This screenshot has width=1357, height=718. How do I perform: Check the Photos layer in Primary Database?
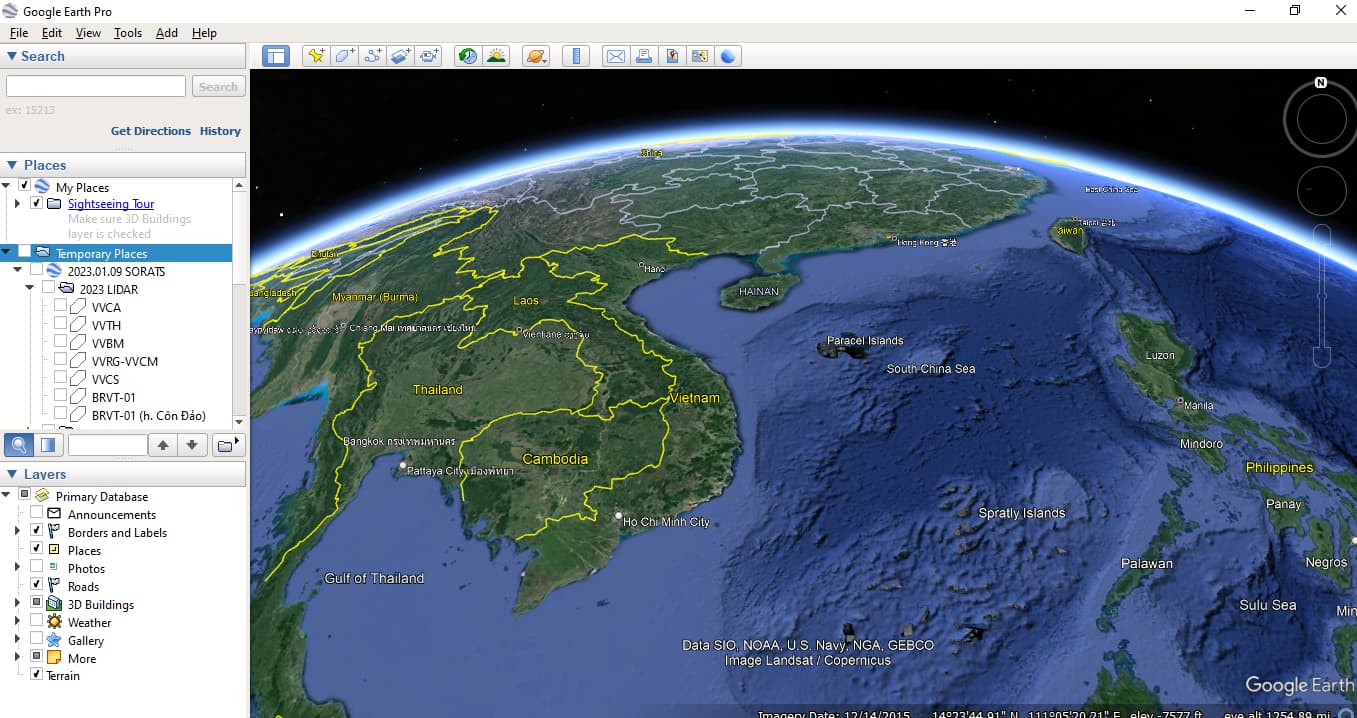click(x=36, y=568)
